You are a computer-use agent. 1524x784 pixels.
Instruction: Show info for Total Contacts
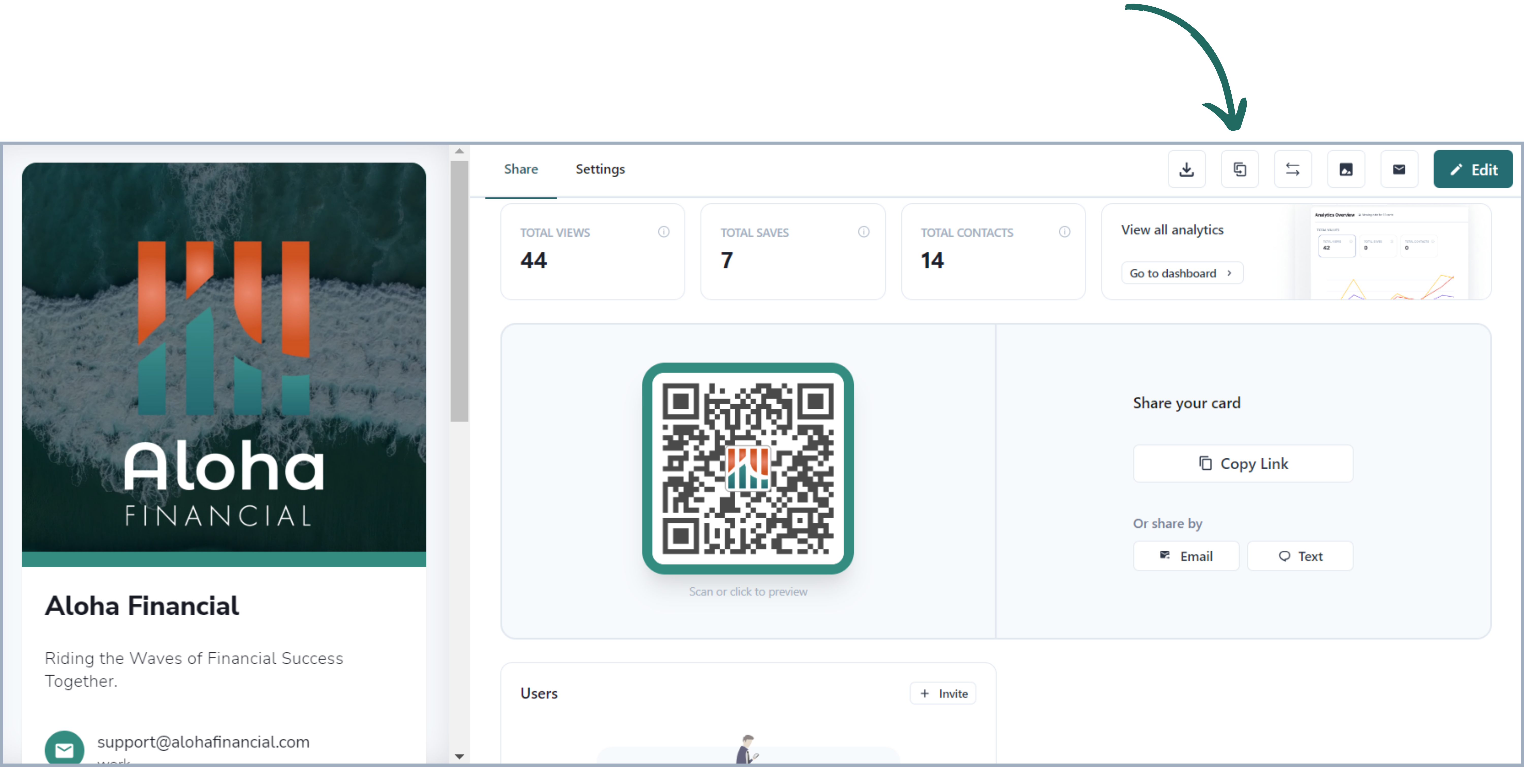pos(1064,231)
